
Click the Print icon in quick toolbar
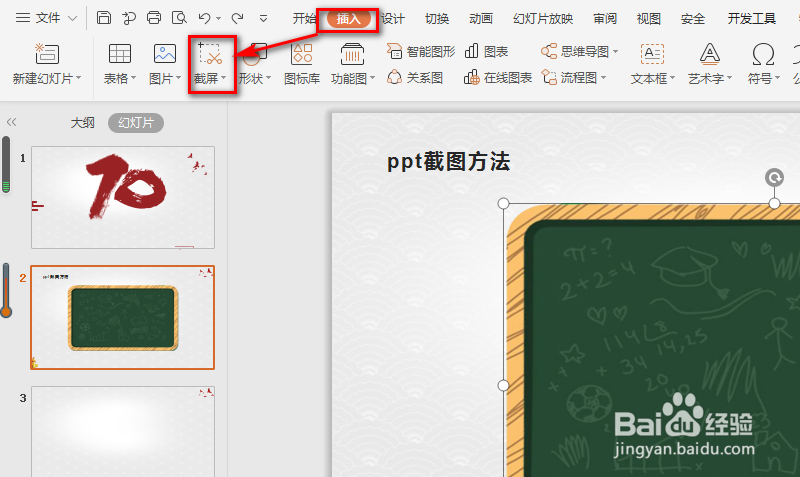click(x=154, y=18)
